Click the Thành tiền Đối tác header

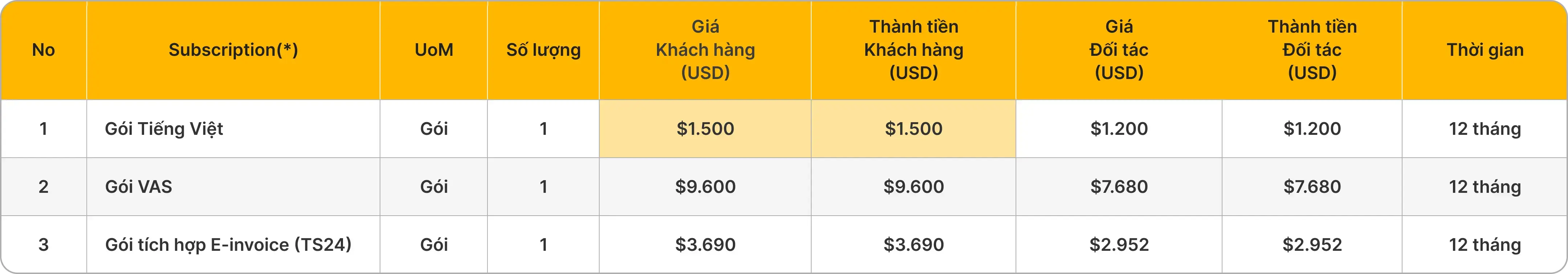(1312, 50)
